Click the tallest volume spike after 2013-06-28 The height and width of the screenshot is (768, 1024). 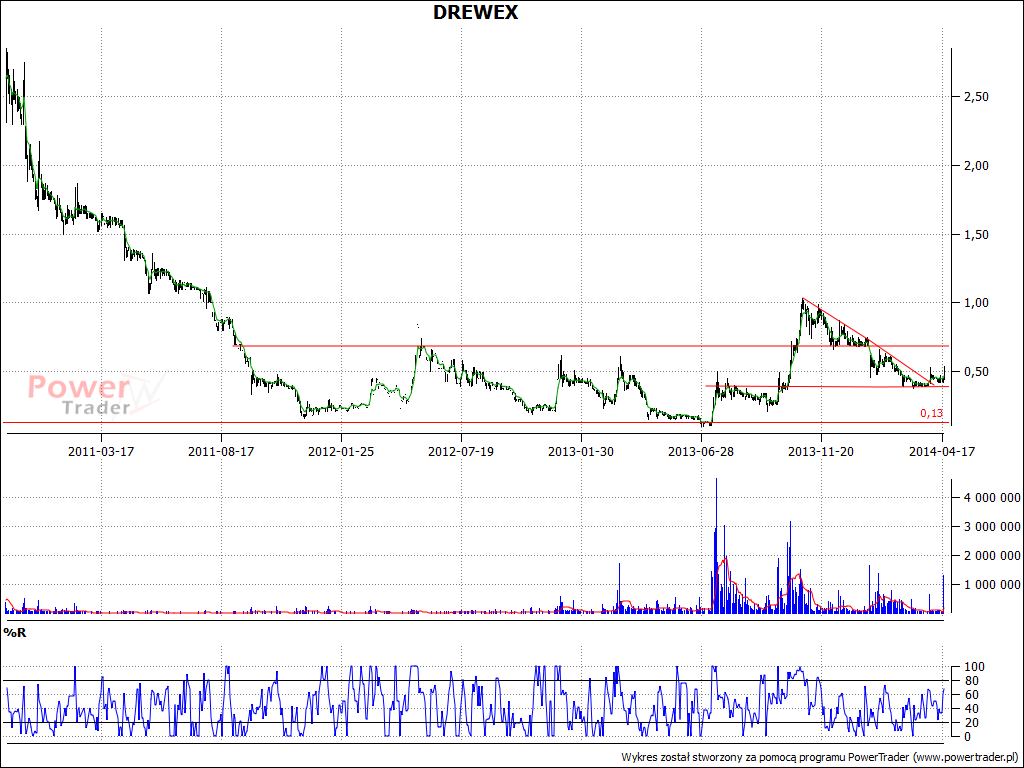[716, 545]
